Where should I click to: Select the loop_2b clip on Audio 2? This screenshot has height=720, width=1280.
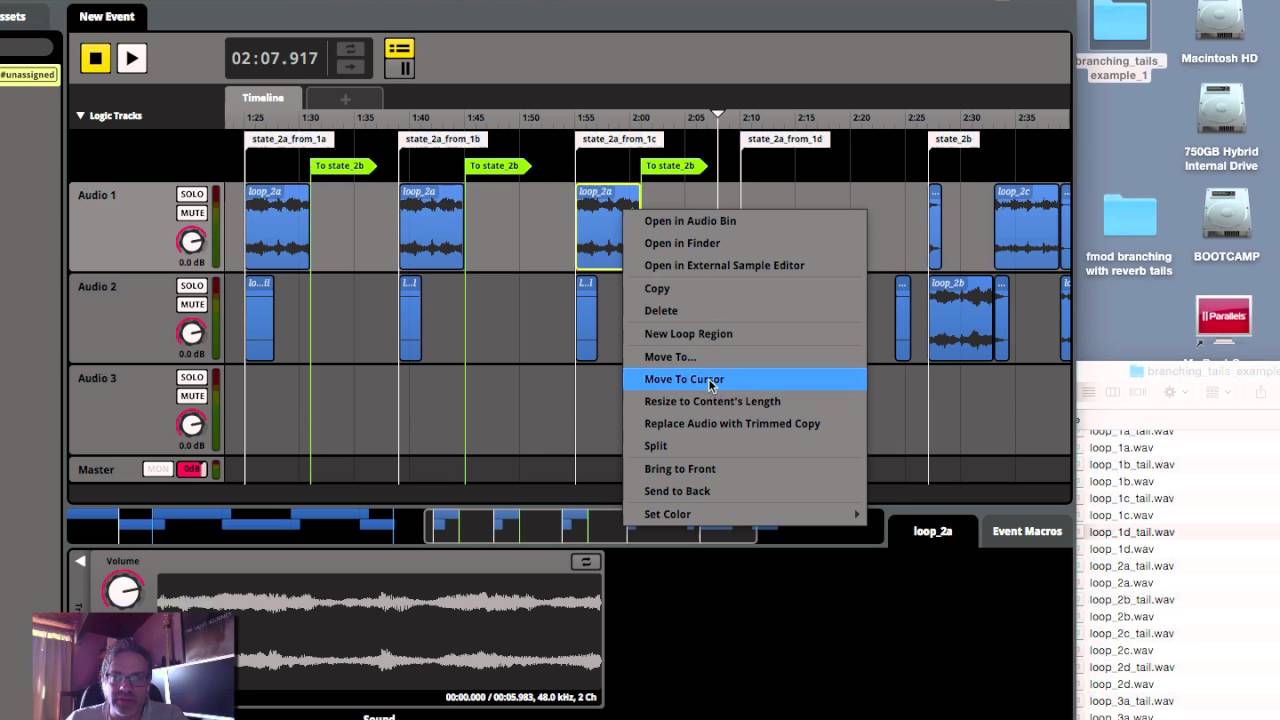point(961,318)
